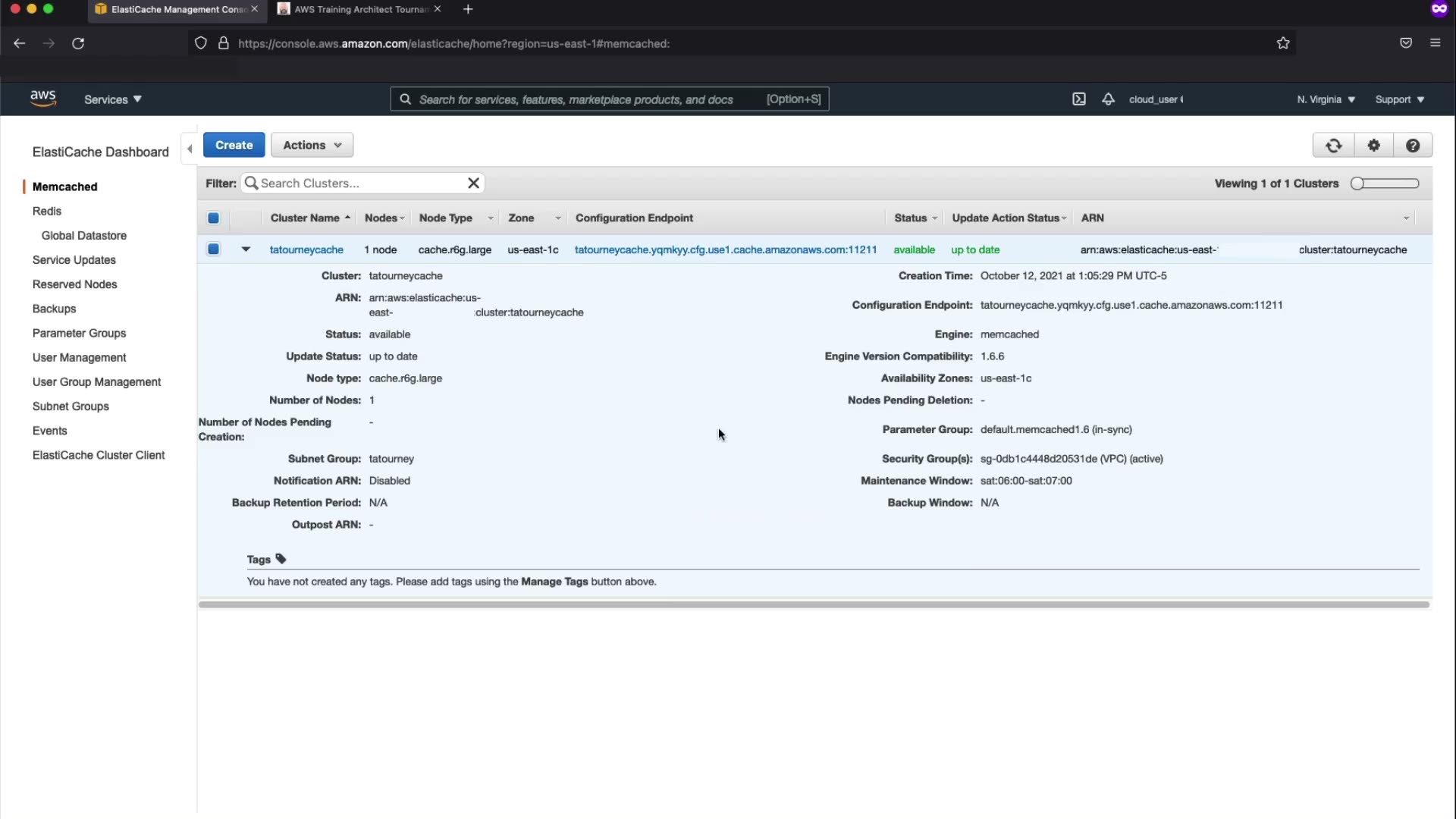Collapse the sidebar with arrow icon
The width and height of the screenshot is (1456, 819).
[x=190, y=149]
